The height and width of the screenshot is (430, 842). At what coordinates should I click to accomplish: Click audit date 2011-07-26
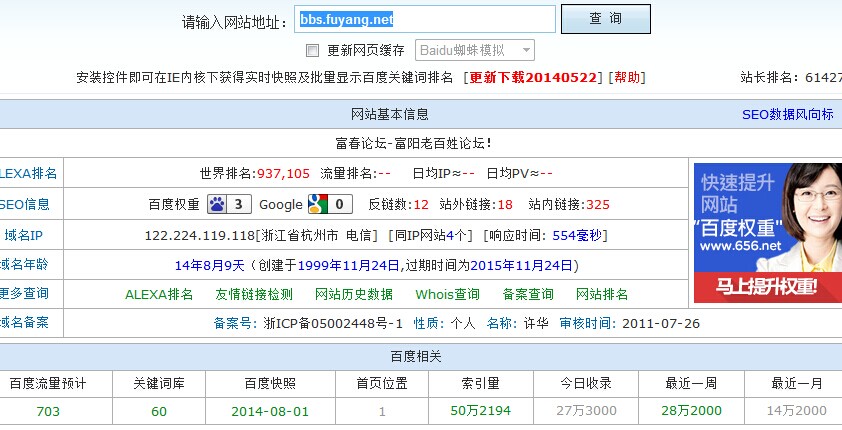[661, 323]
